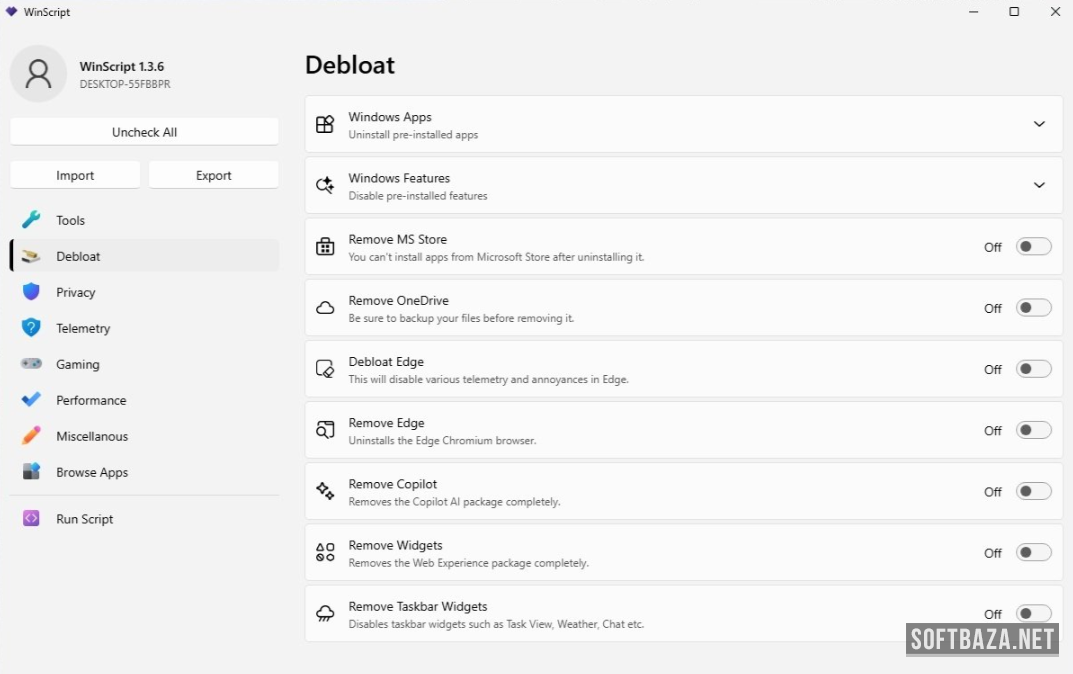
Task: Click the Tools wrench icon in sidebar
Action: [31, 220]
